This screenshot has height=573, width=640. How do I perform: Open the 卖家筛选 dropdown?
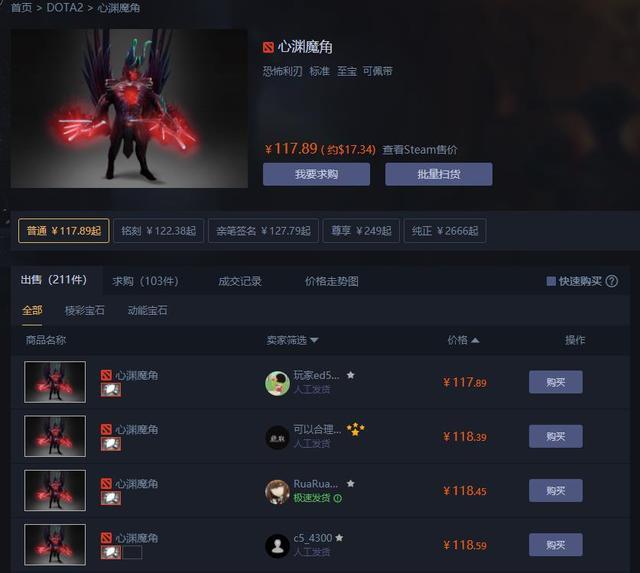292,340
